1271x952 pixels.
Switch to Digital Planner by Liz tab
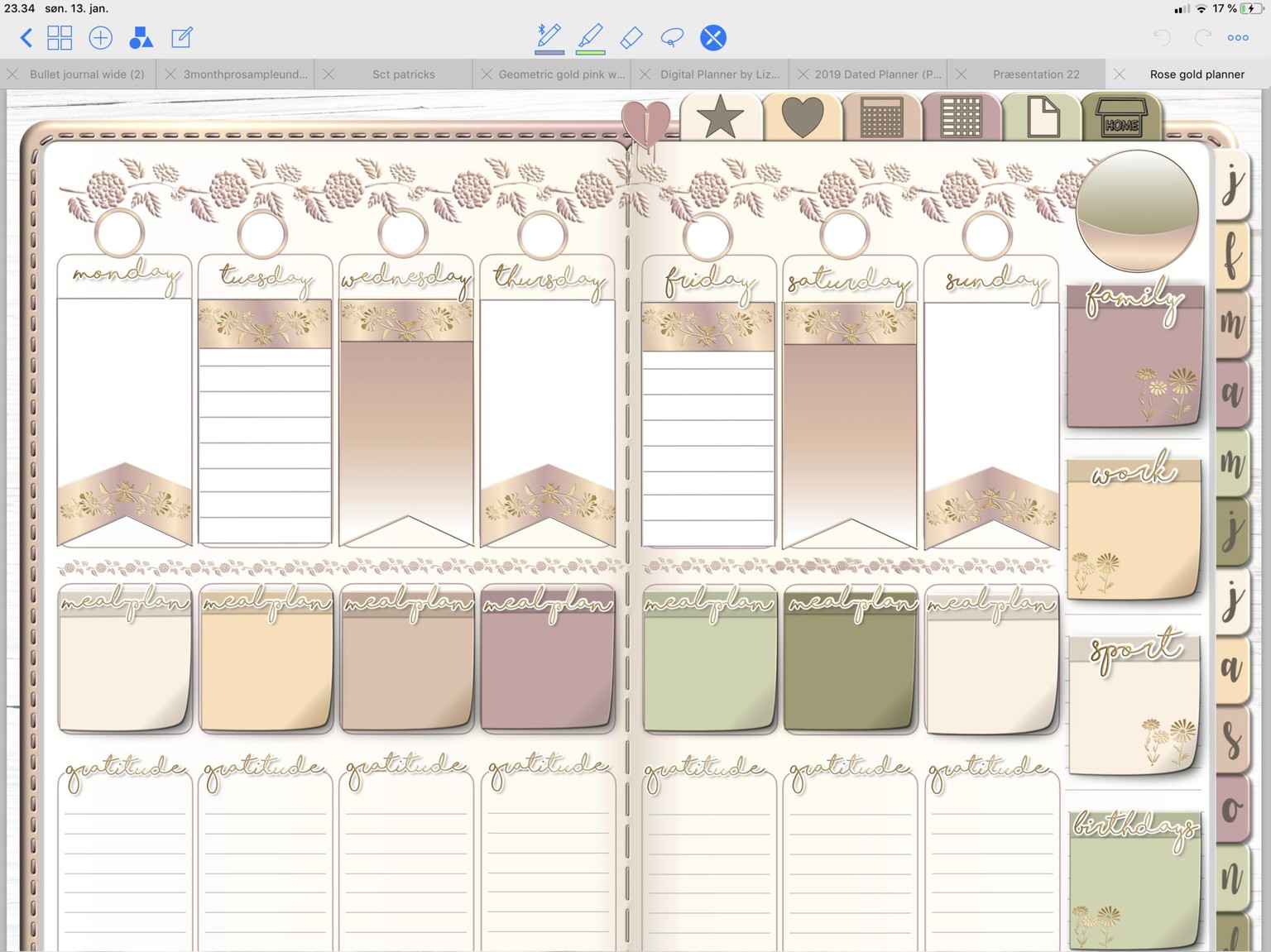click(720, 74)
